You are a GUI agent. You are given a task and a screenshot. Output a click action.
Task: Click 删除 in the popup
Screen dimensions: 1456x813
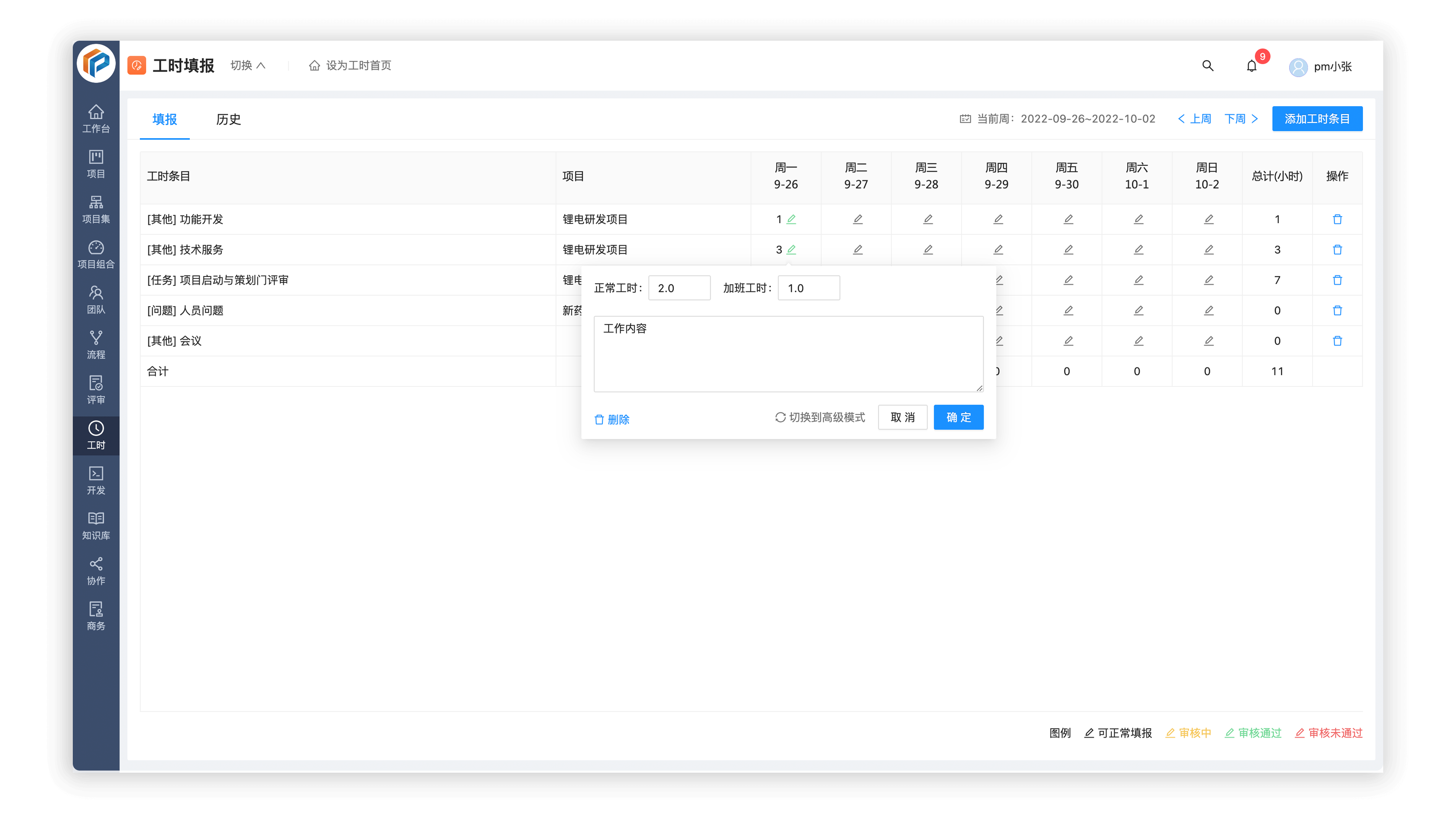tap(611, 420)
